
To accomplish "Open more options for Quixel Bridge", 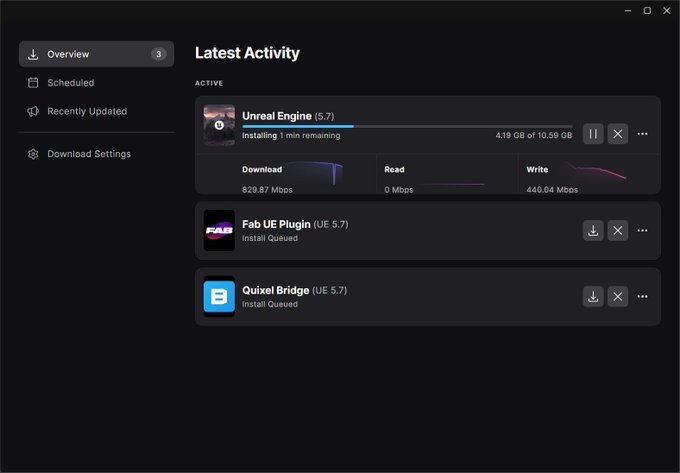I will (x=642, y=297).
